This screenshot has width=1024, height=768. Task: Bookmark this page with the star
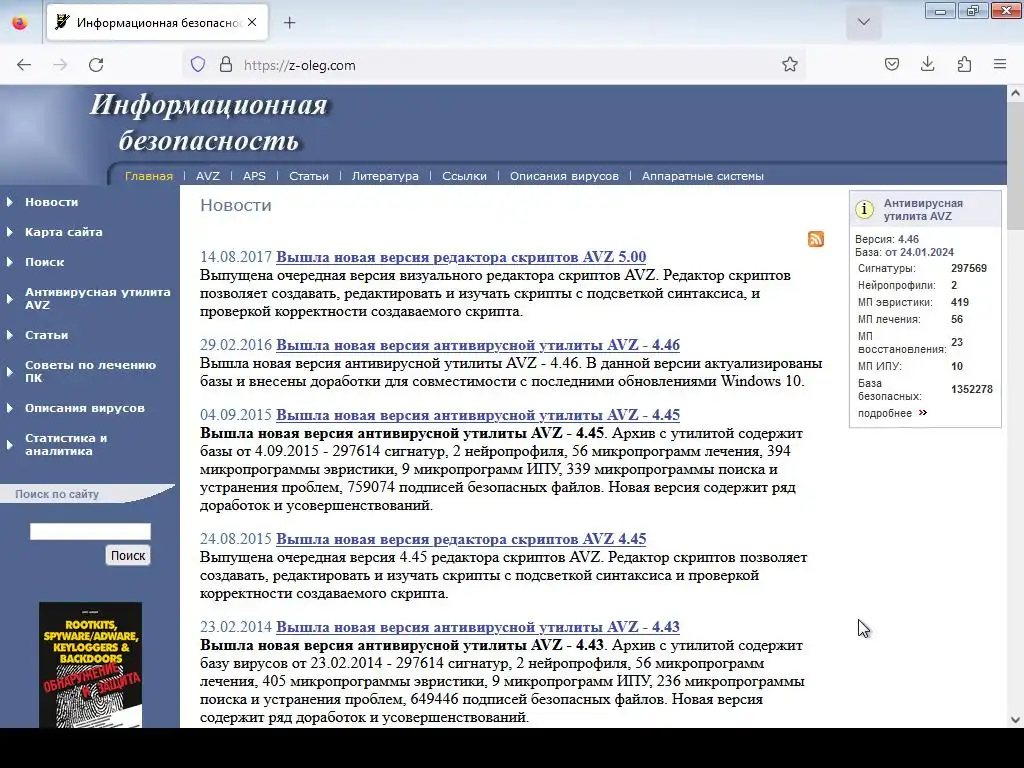(790, 64)
